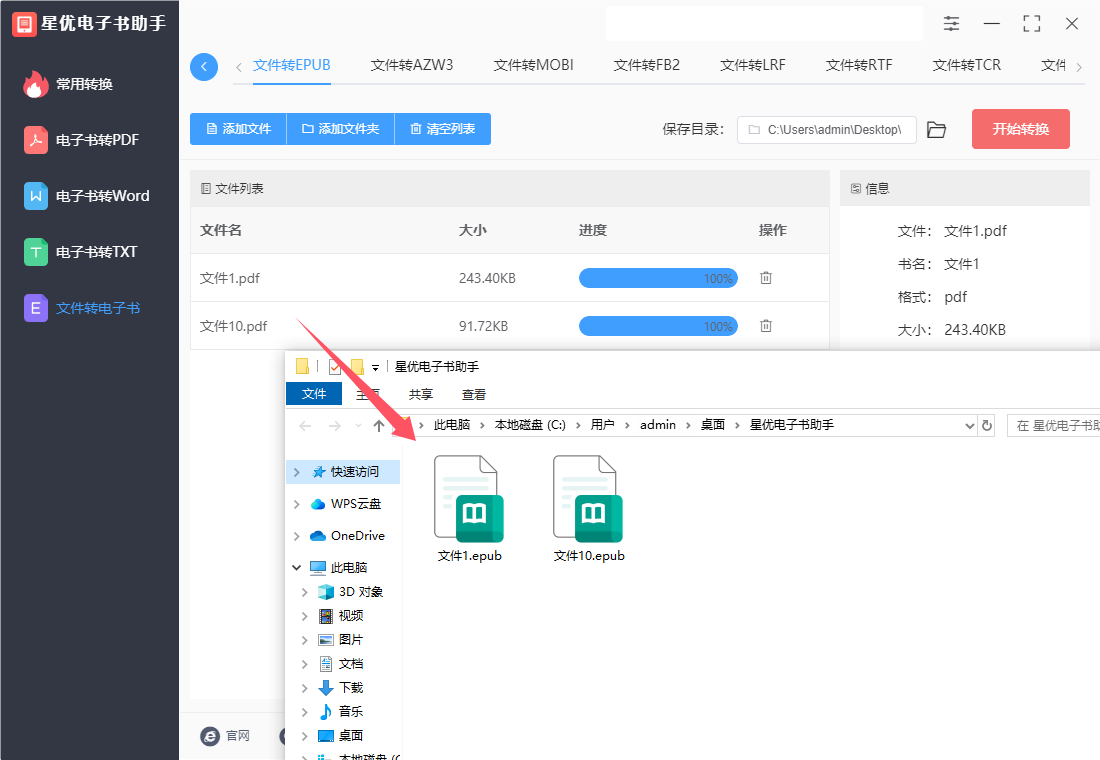
Task: Click the blue circular back button
Action: point(204,67)
